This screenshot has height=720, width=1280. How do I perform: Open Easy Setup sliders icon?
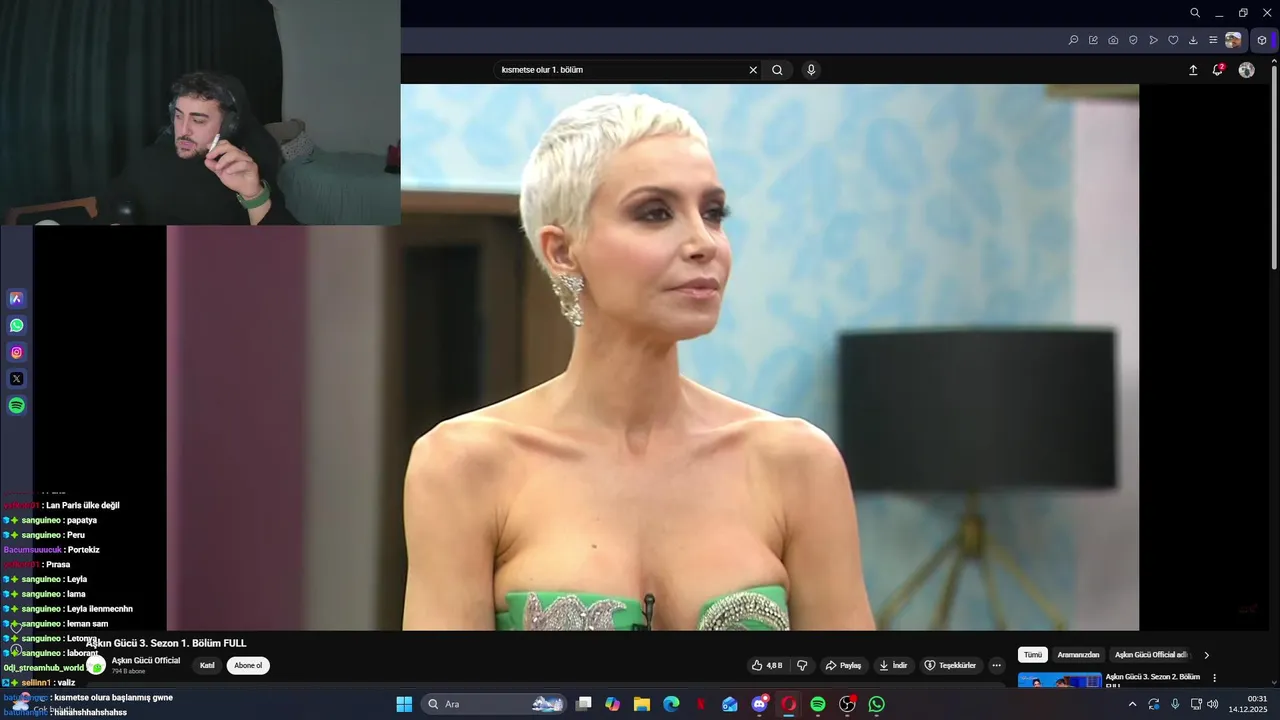1213,40
